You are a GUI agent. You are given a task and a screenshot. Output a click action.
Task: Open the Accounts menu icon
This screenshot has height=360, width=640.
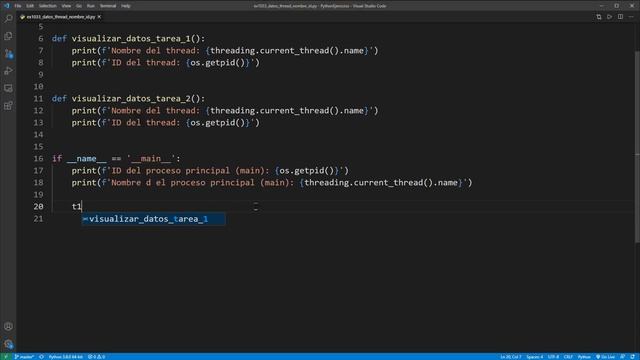click(x=8, y=327)
